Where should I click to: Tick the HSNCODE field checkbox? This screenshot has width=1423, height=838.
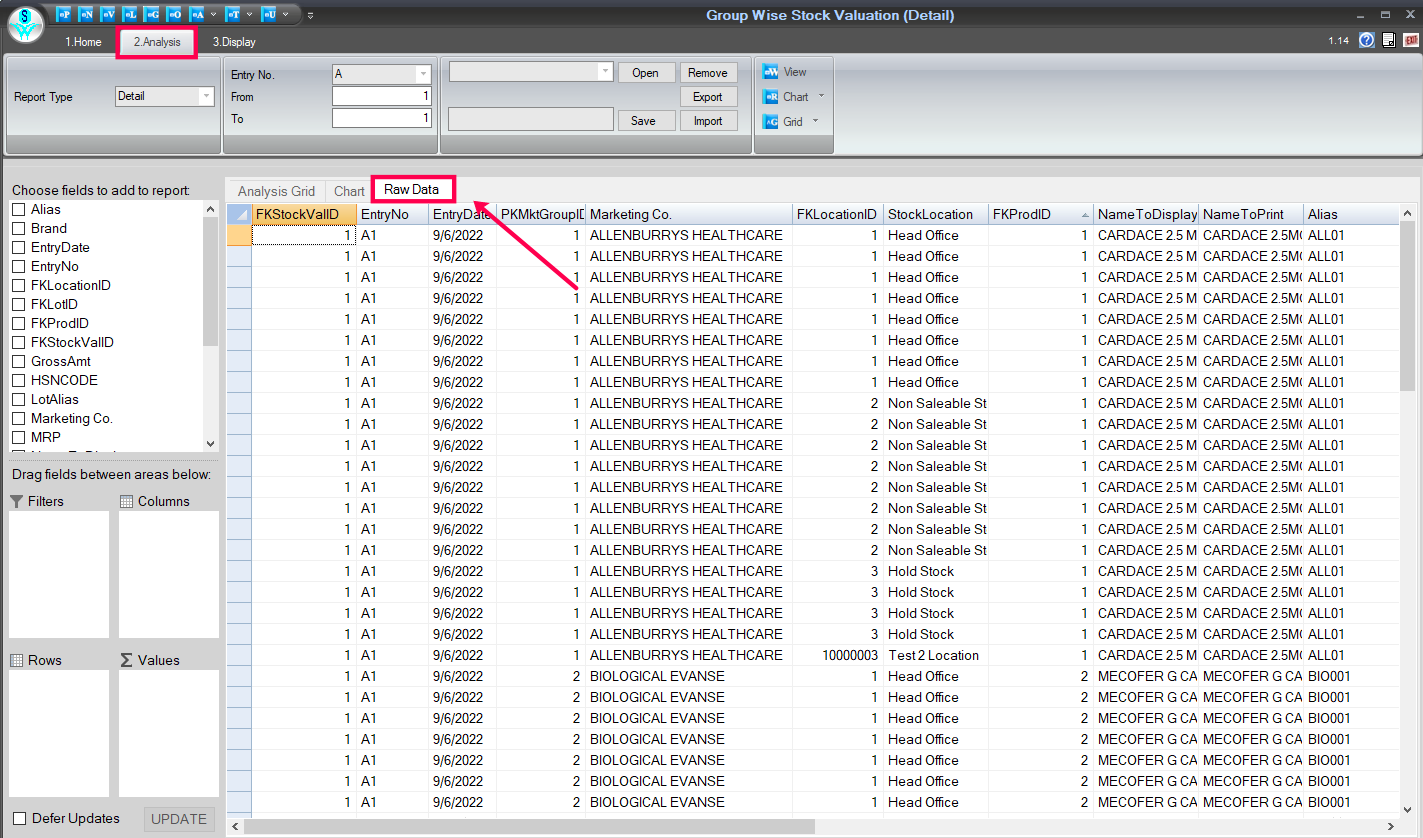[x=18, y=381]
